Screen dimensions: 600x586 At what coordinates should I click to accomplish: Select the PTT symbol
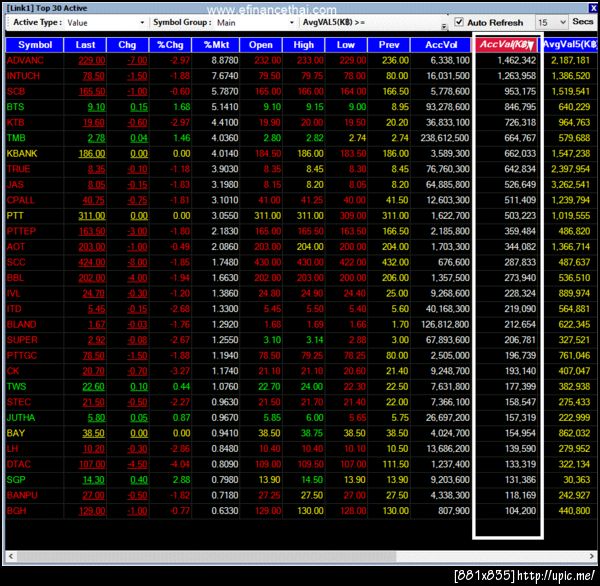pos(15,216)
